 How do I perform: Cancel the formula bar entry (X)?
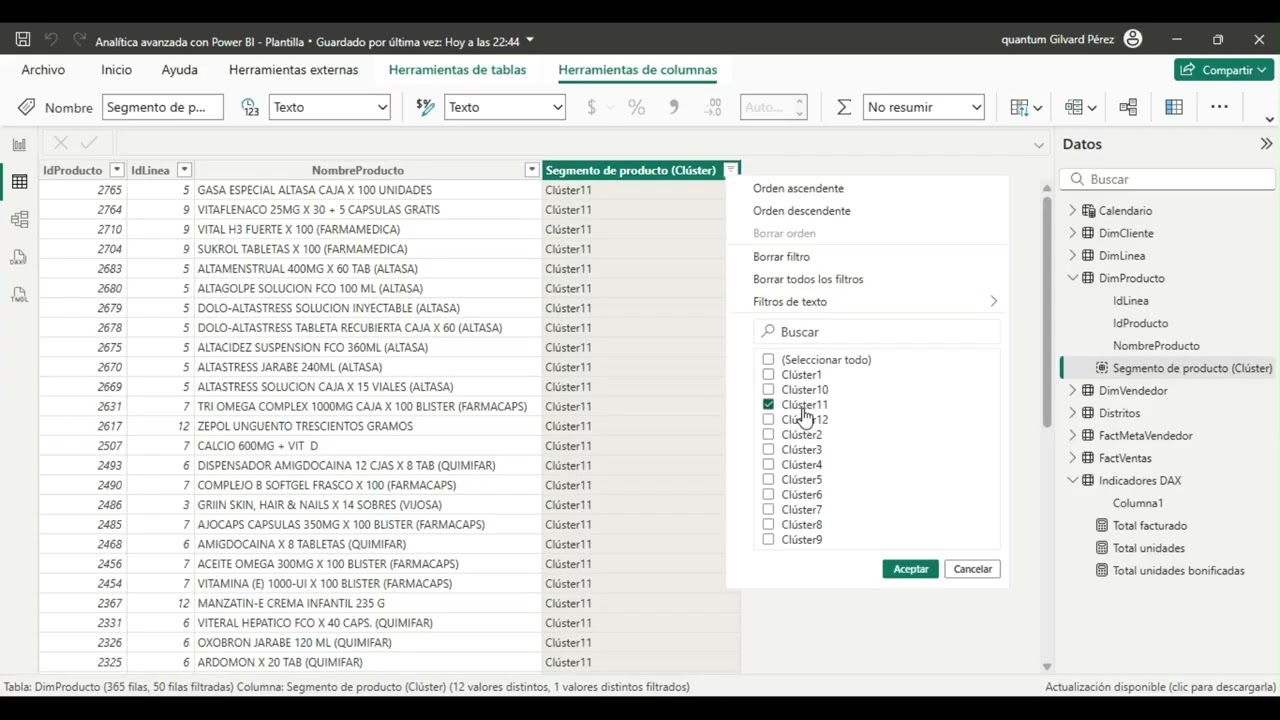pos(61,144)
